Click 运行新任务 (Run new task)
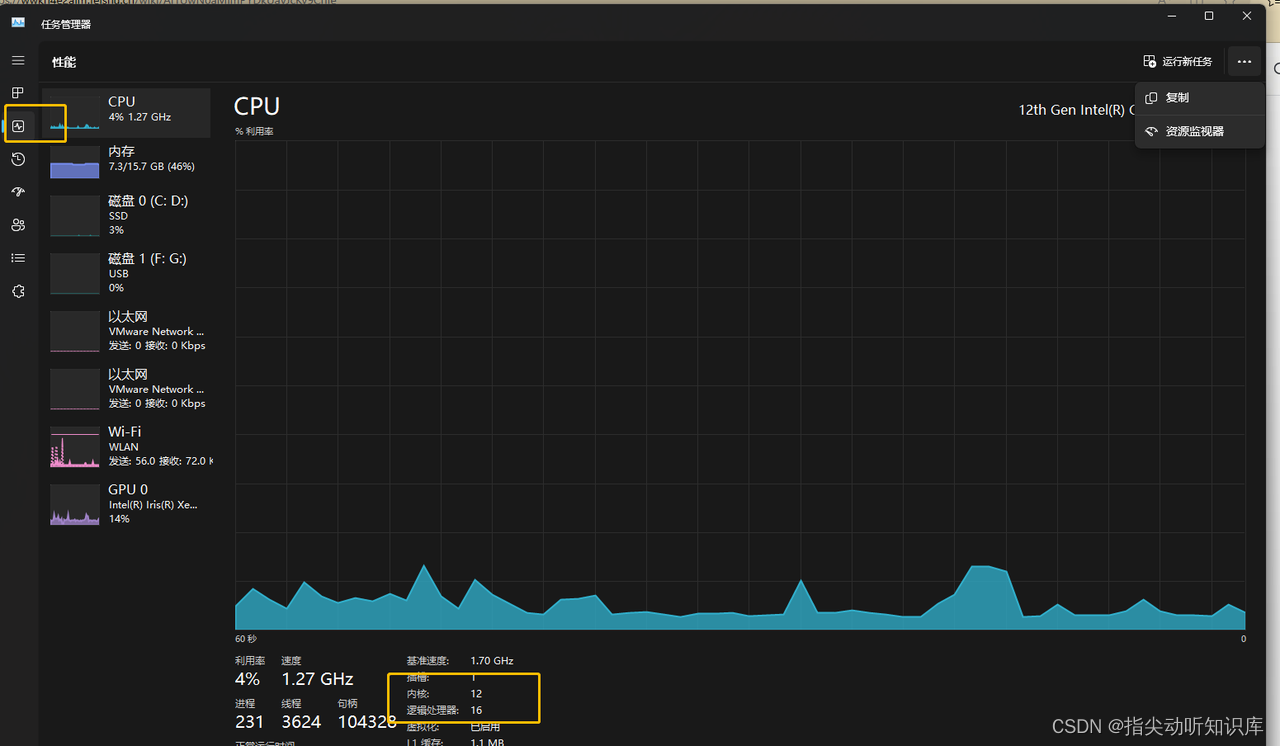The image size is (1280, 746). coord(1178,62)
